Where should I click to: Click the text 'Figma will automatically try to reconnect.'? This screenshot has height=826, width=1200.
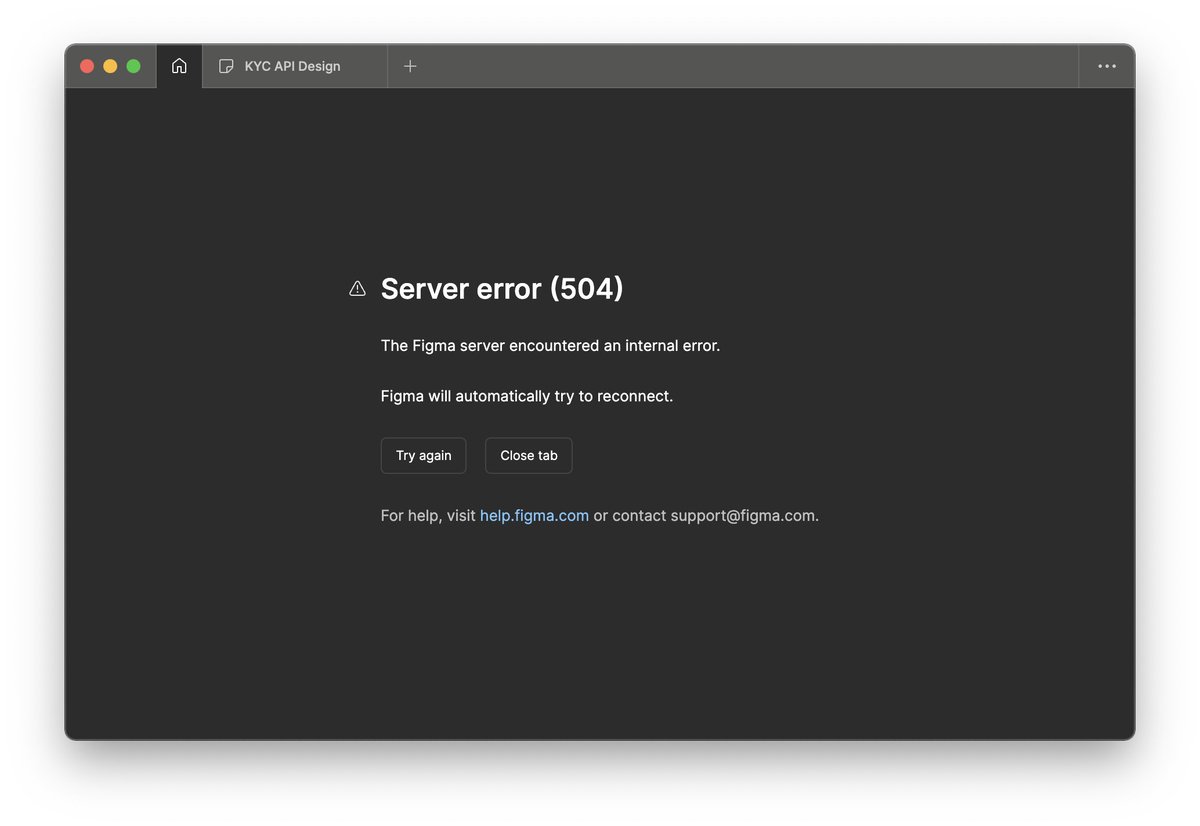tap(527, 396)
